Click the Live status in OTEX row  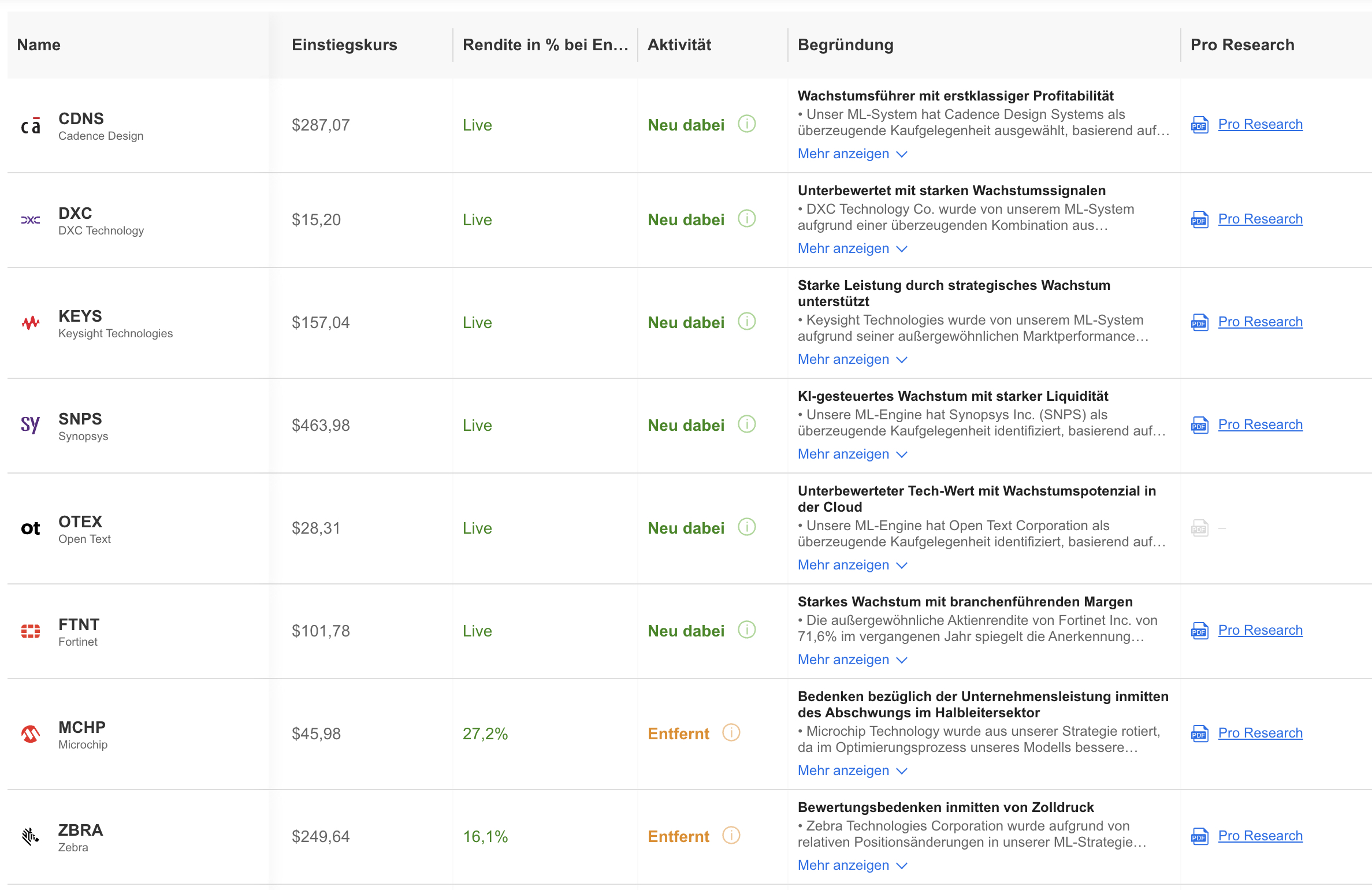[x=477, y=528]
